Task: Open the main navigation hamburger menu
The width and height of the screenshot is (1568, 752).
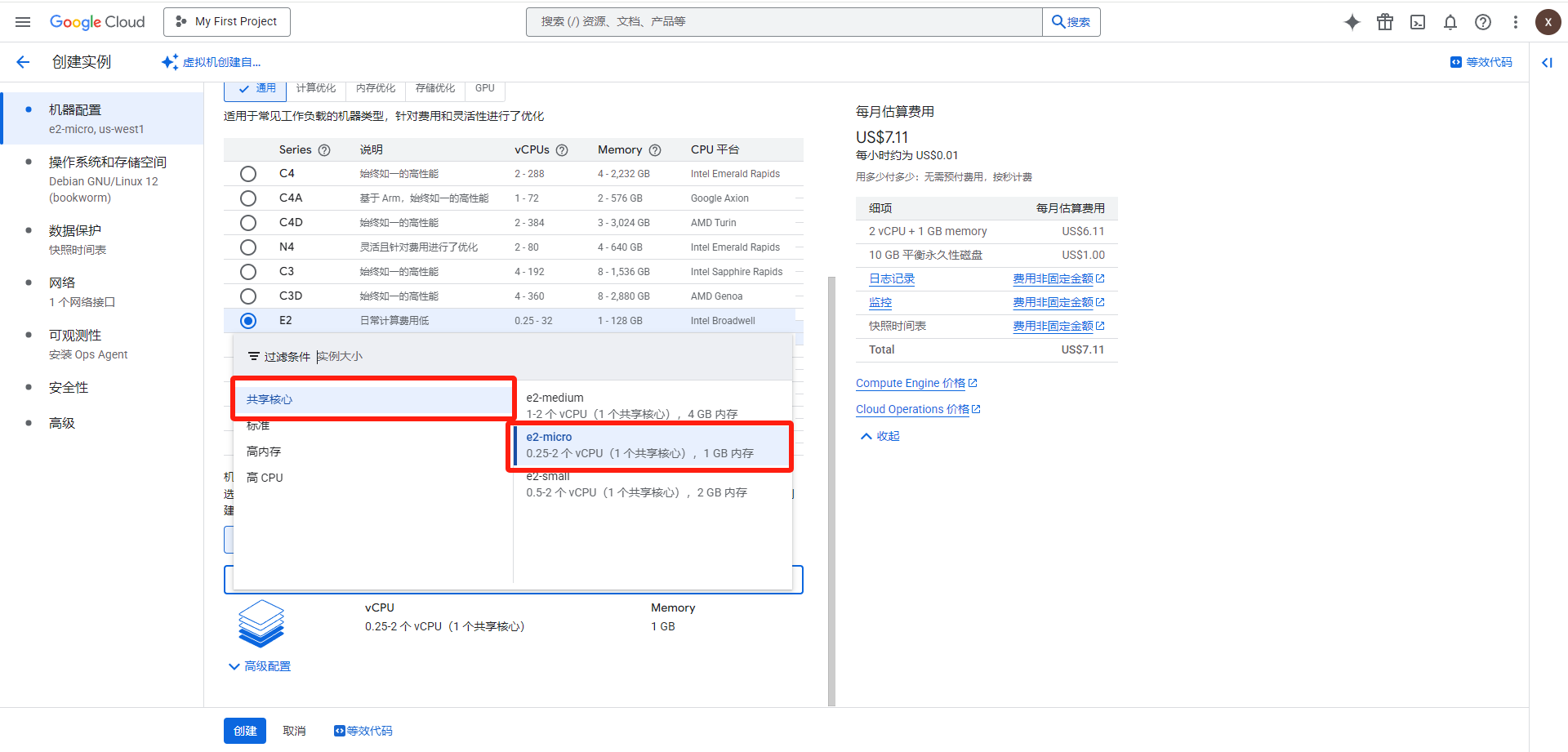Action: [23, 22]
